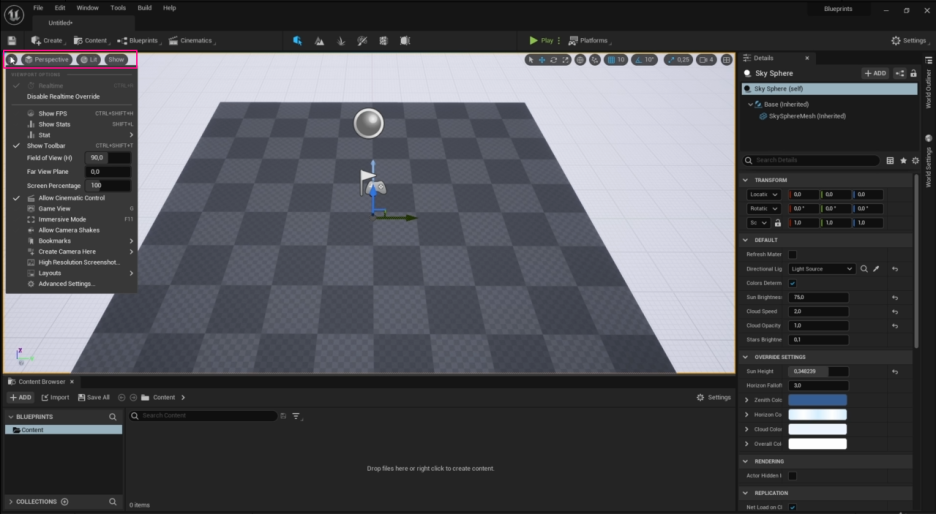Switch to Foliage editing mode
The width and height of the screenshot is (936, 514).
[x=341, y=41]
